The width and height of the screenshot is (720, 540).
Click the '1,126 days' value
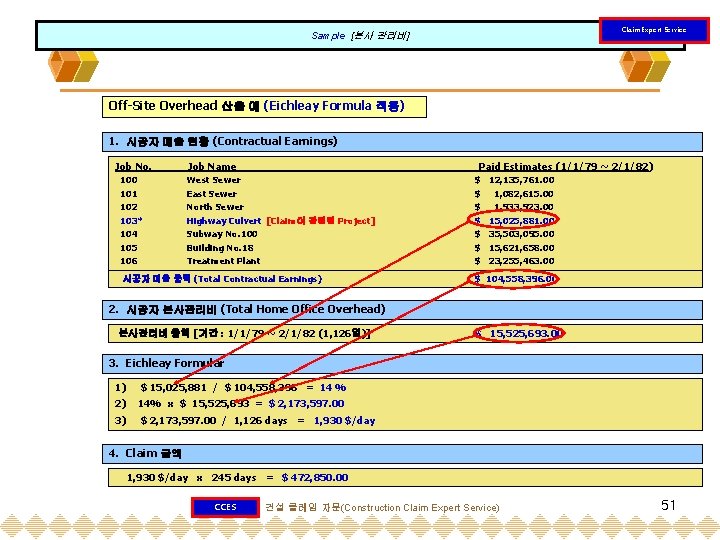point(260,421)
